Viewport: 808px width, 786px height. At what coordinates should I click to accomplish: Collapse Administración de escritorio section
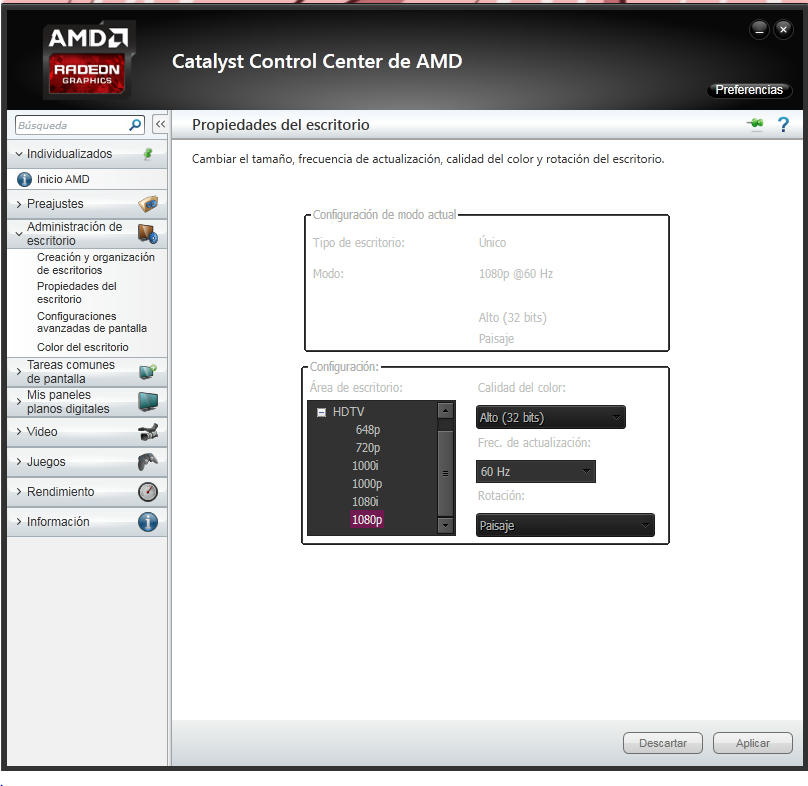19,233
